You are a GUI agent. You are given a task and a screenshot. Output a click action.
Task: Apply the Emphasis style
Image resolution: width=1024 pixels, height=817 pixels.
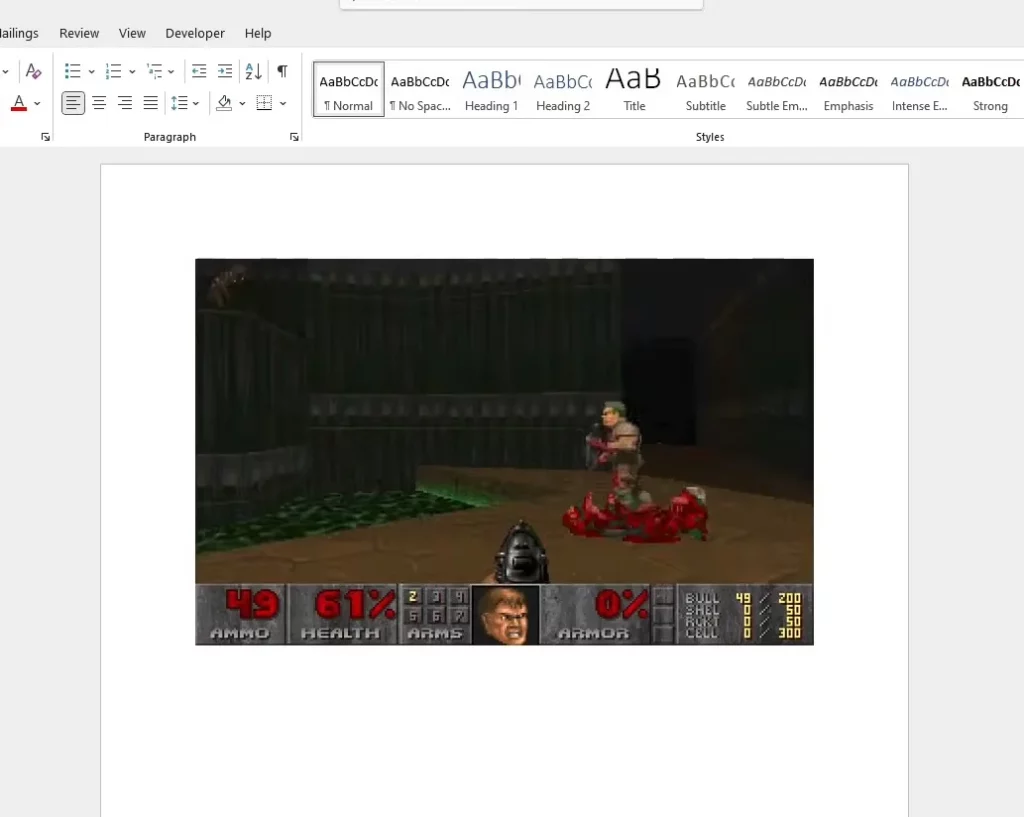point(848,89)
